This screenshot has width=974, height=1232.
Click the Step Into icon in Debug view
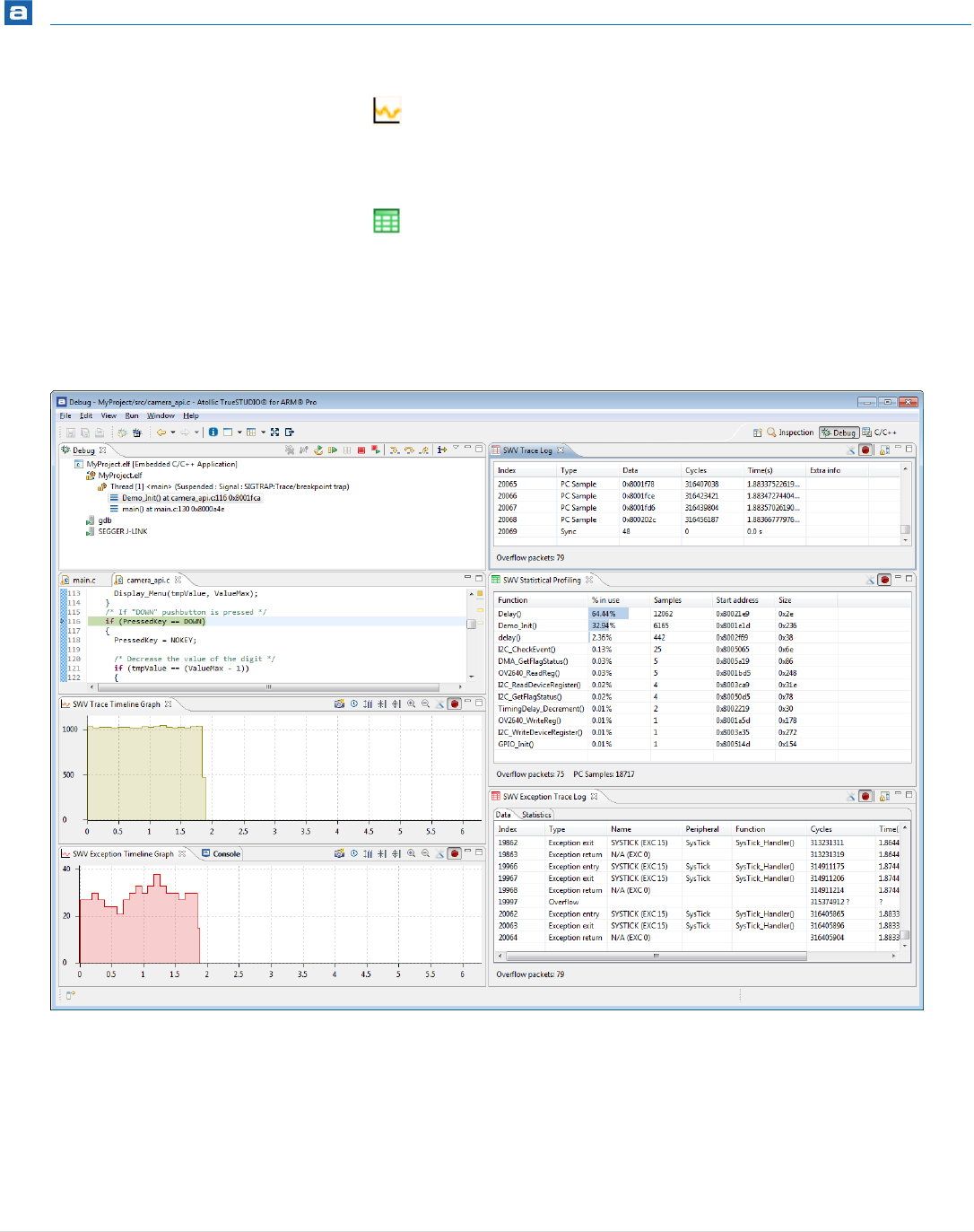tap(395, 450)
